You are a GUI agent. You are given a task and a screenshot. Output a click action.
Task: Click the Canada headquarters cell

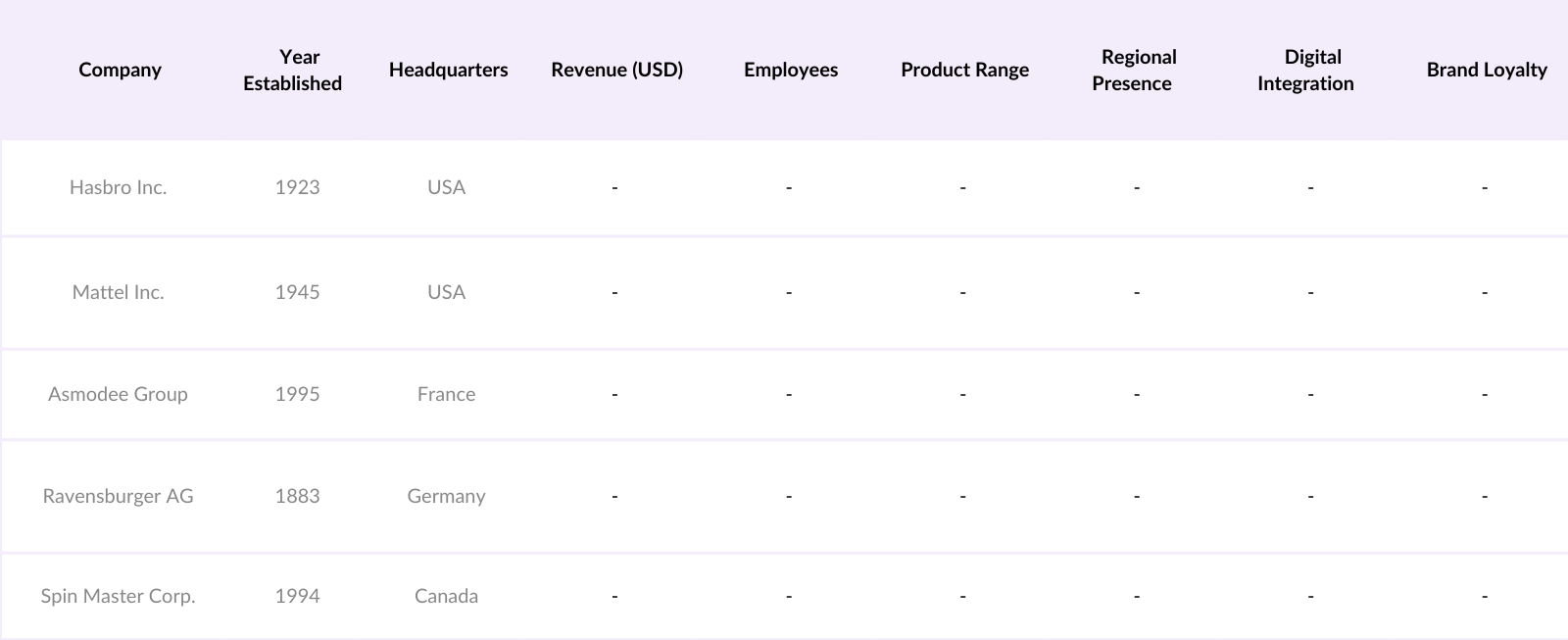click(x=446, y=596)
